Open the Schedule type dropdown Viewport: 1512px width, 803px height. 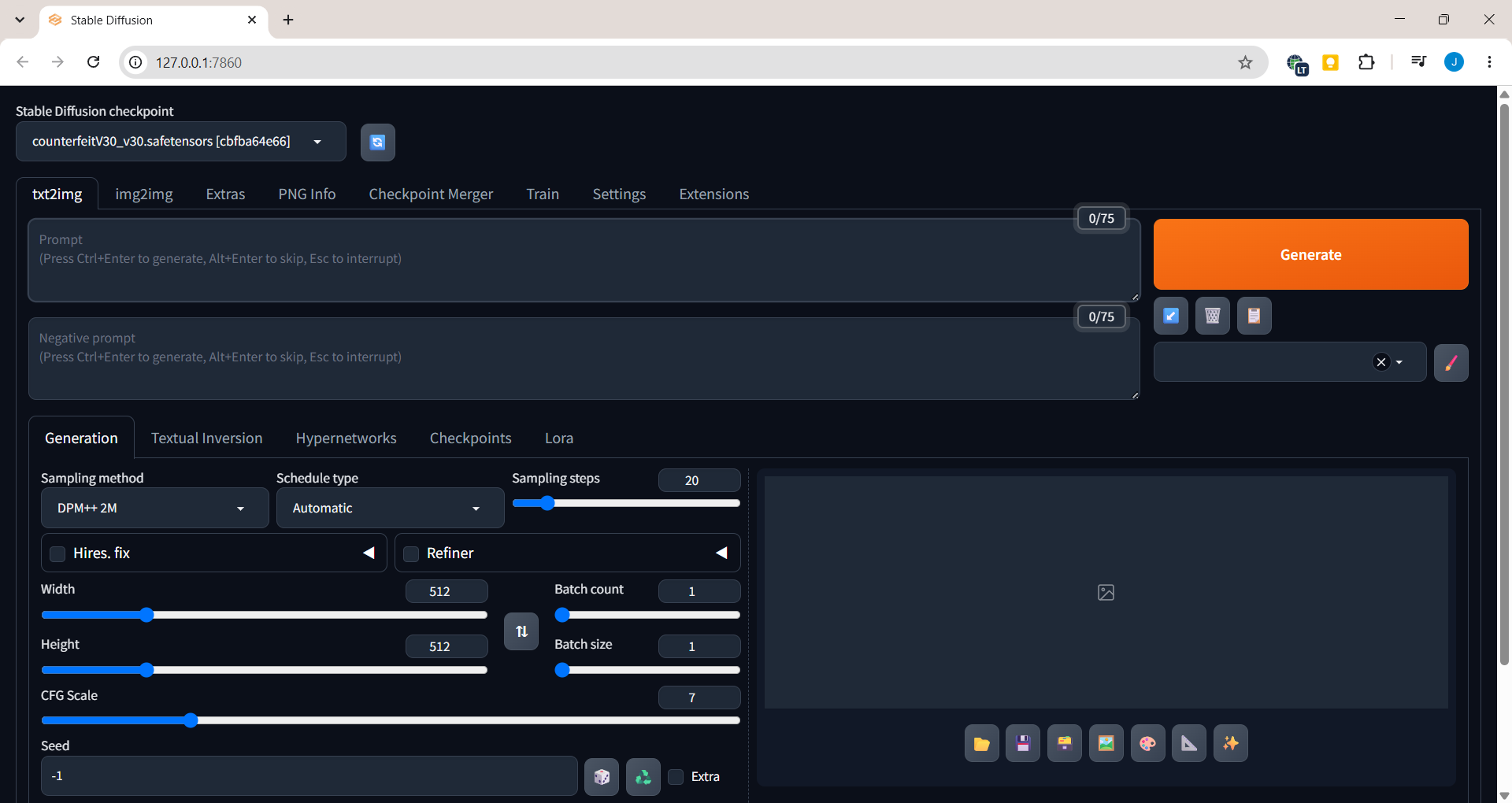pos(390,508)
